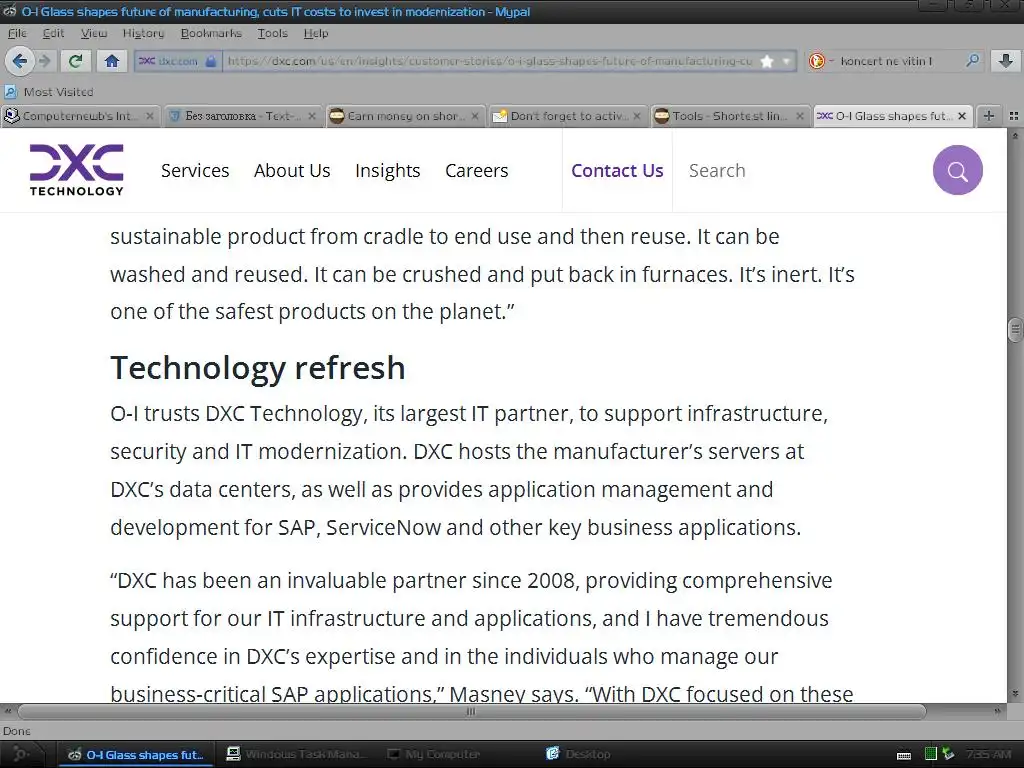Image resolution: width=1024 pixels, height=768 pixels.
Task: Show all tabs list button
Action: tap(1014, 116)
